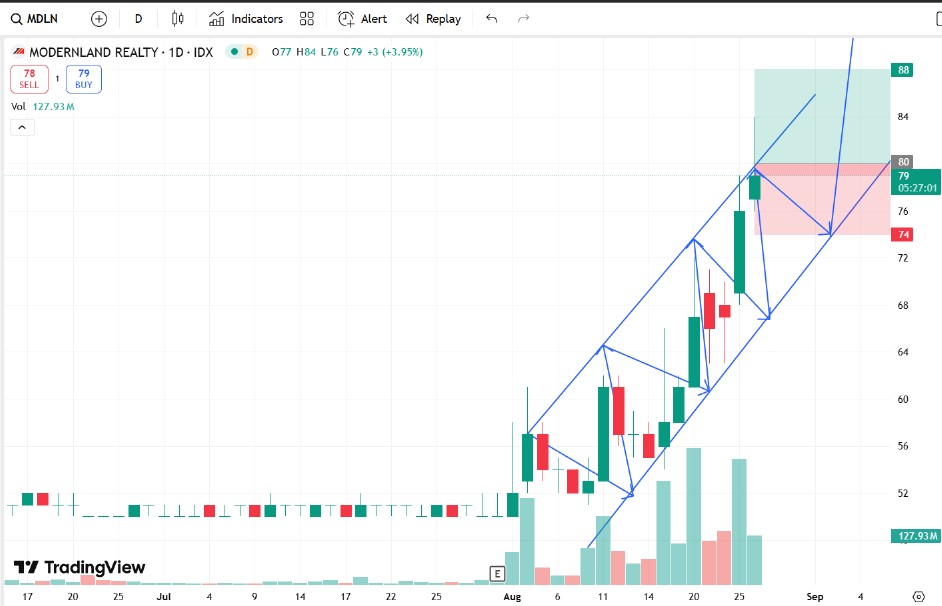Screen dimensions: 942x606
Task: Open candlestick chart style selector
Action: (x=177, y=19)
